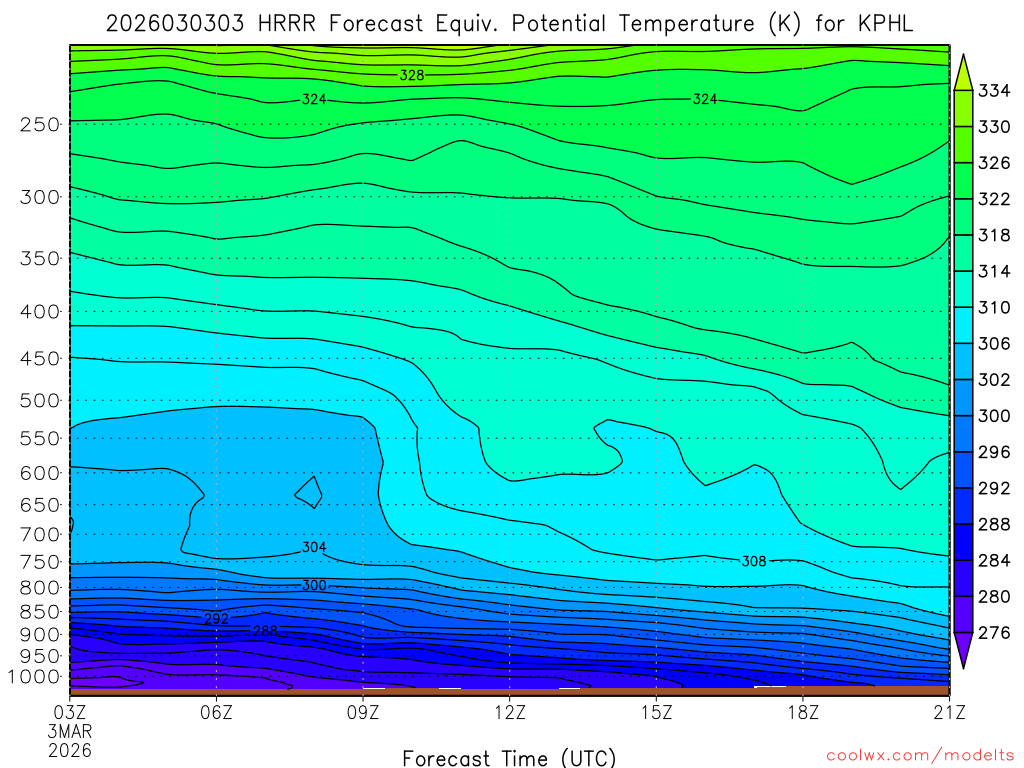Click the 302 value on the colour legend
This screenshot has width=1024, height=768.
coord(994,380)
